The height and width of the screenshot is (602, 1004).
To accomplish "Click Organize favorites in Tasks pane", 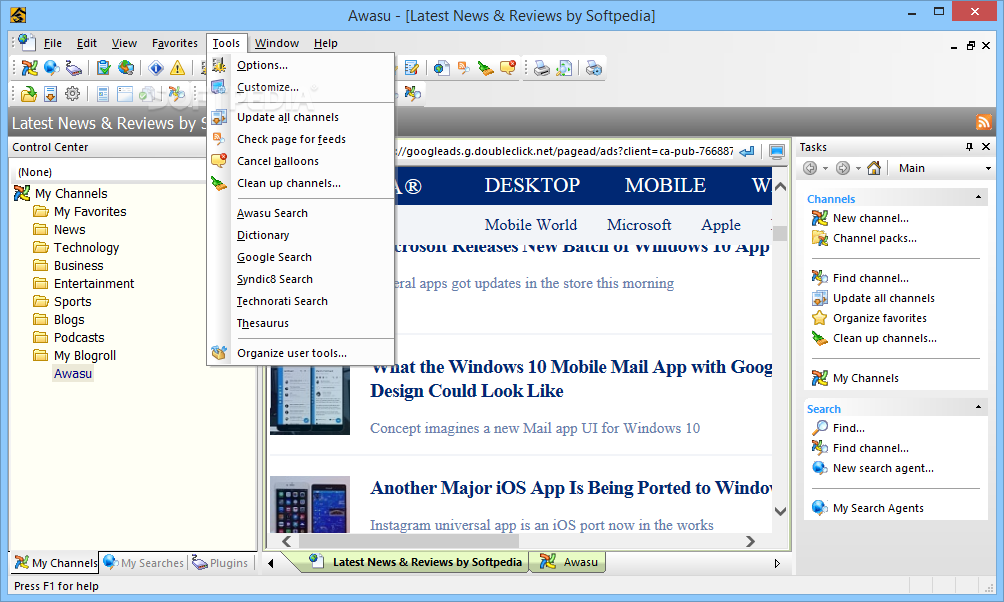I will 879,318.
